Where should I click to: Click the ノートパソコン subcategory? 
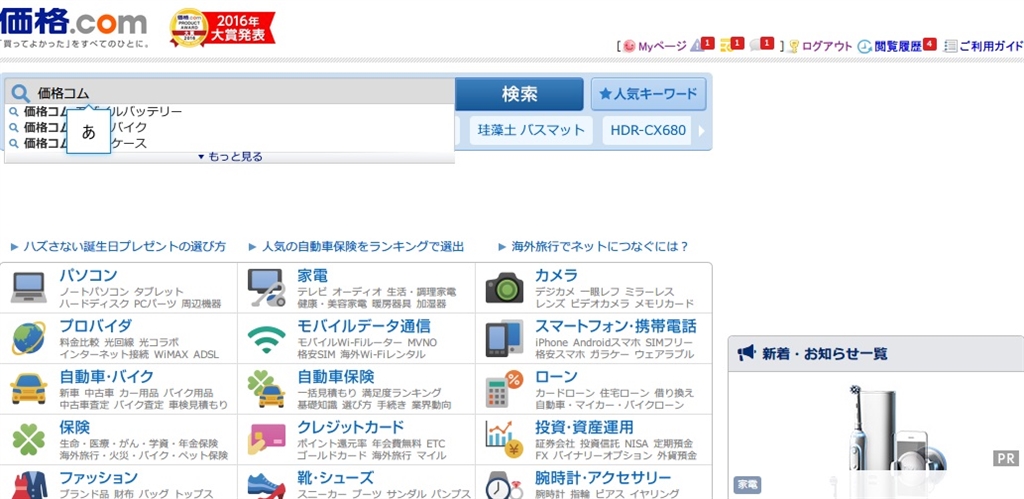pos(93,292)
